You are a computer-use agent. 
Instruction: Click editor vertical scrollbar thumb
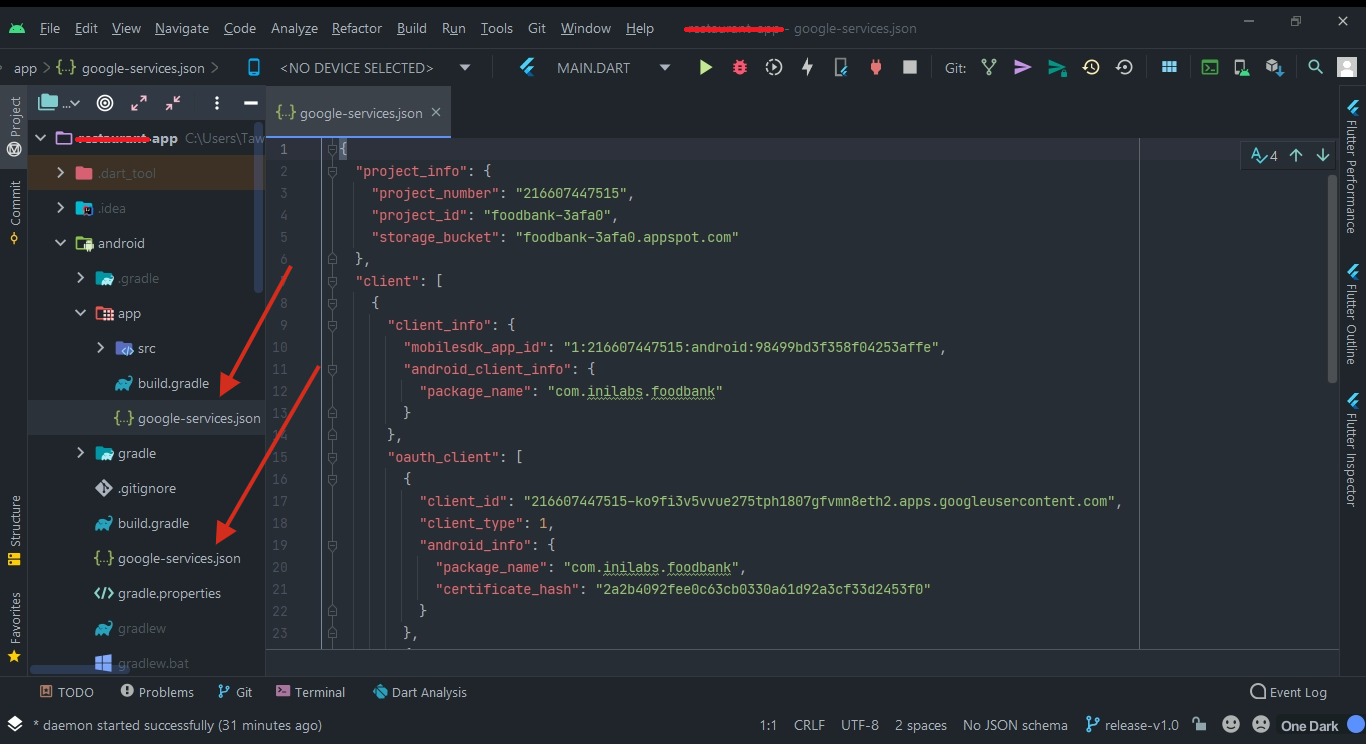[x=1332, y=279]
